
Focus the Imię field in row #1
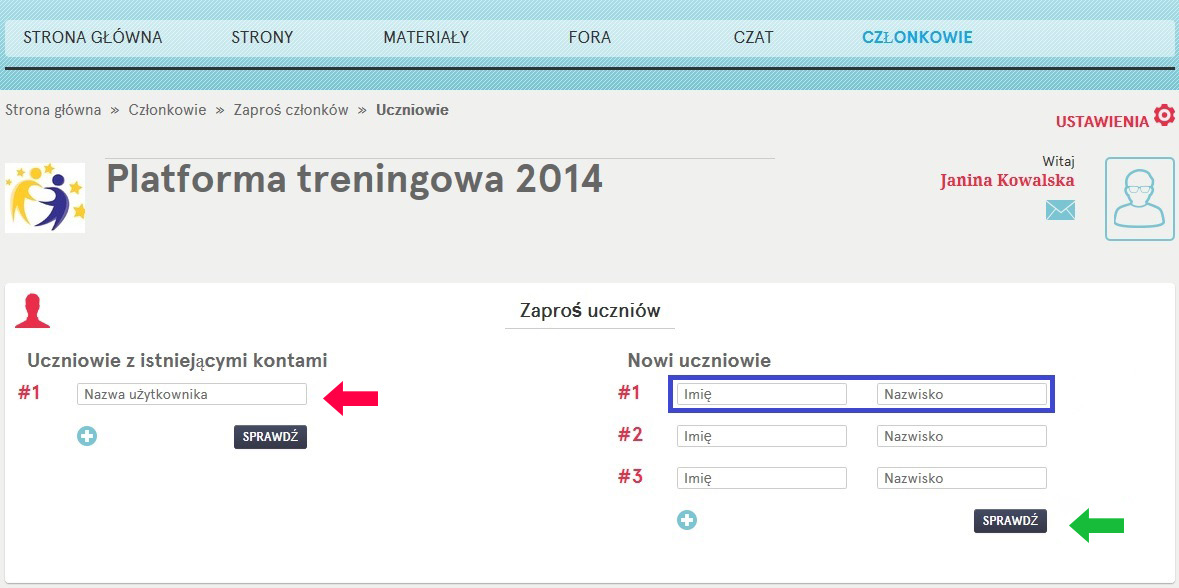(x=762, y=394)
